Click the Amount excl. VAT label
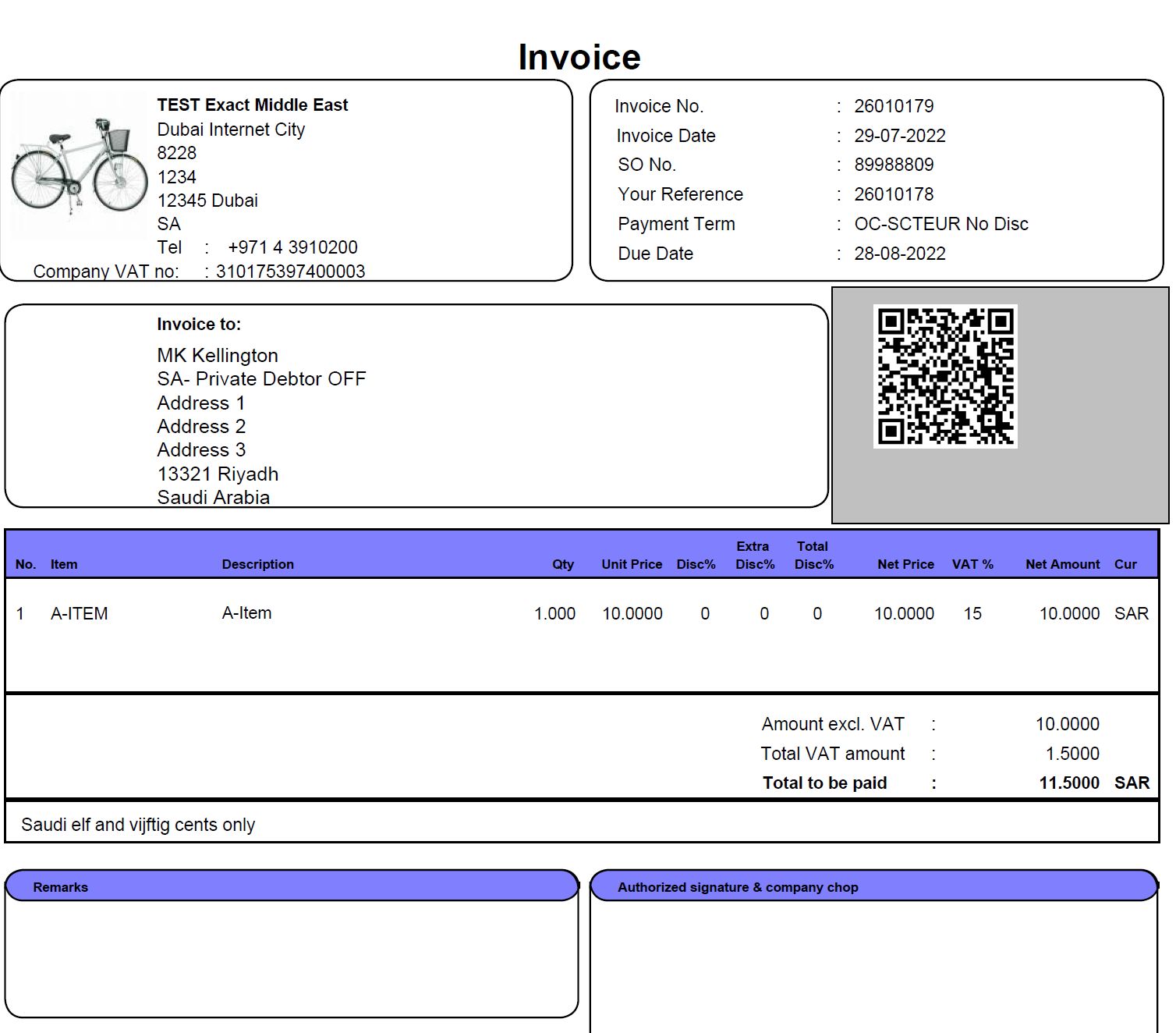The image size is (1176, 1033). [833, 725]
